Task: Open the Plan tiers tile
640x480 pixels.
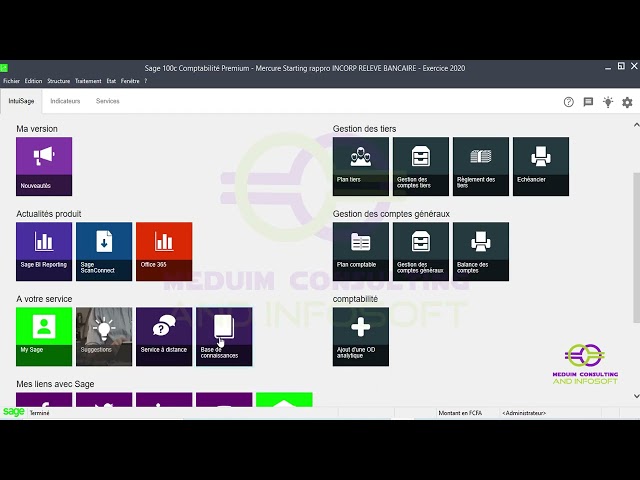Action: pyautogui.click(x=361, y=167)
